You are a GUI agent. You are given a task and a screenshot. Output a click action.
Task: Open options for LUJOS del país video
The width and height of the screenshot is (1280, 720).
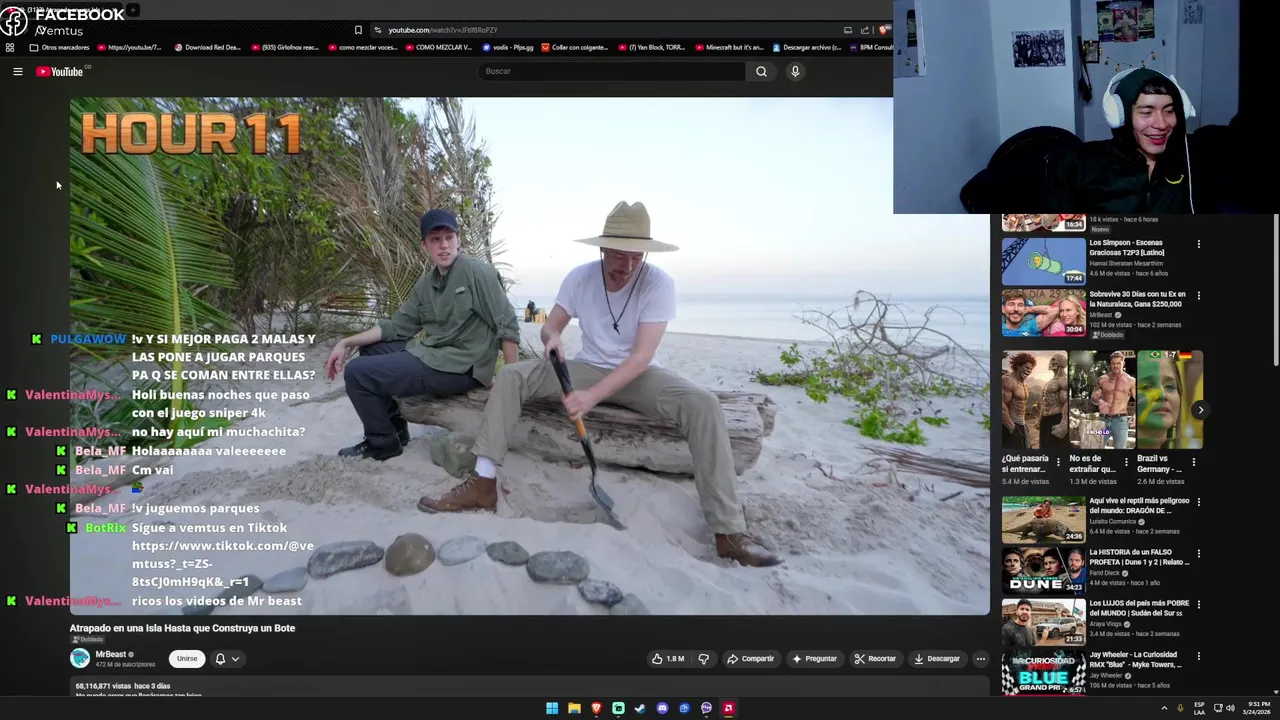pos(1199,605)
